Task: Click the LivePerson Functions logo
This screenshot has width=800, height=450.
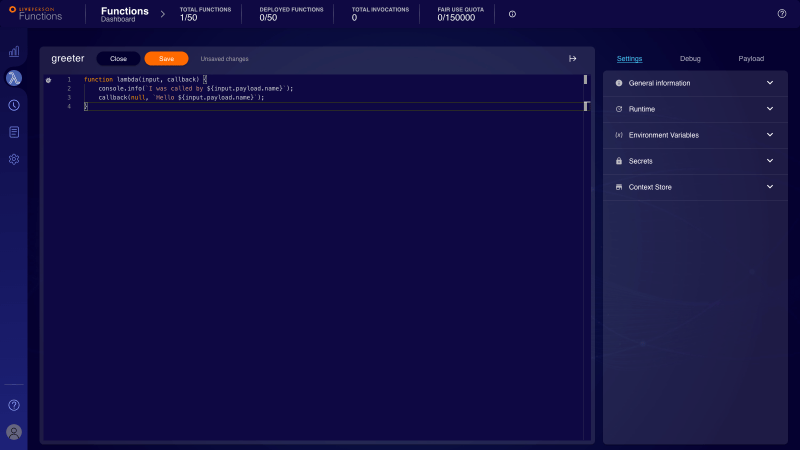Action: pyautogui.click(x=35, y=14)
